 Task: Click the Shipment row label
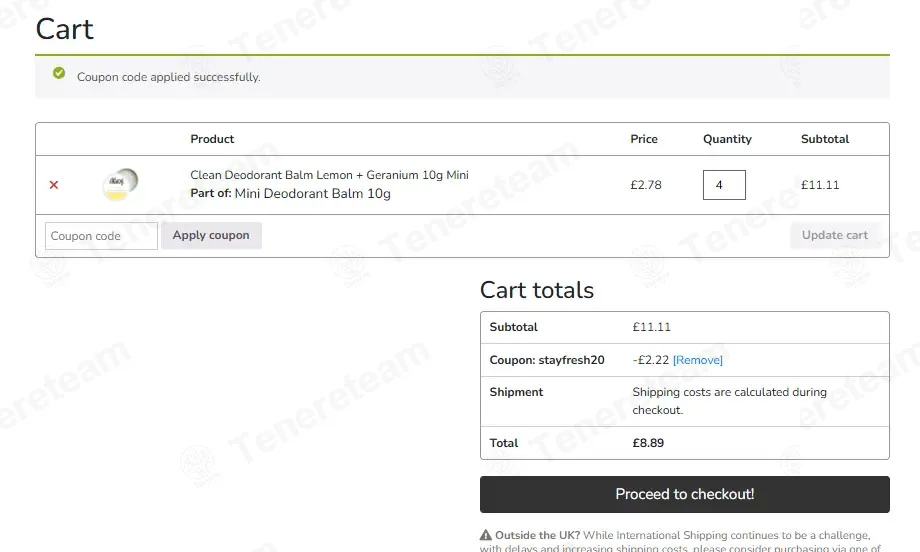click(x=516, y=392)
